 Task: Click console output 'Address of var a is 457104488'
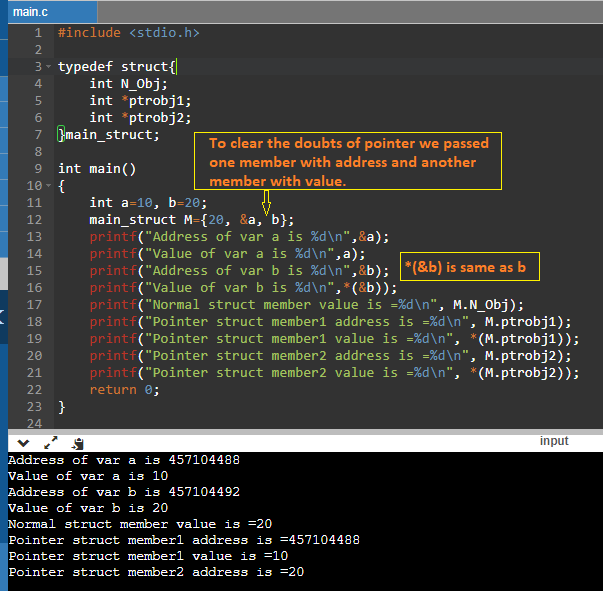point(124,460)
